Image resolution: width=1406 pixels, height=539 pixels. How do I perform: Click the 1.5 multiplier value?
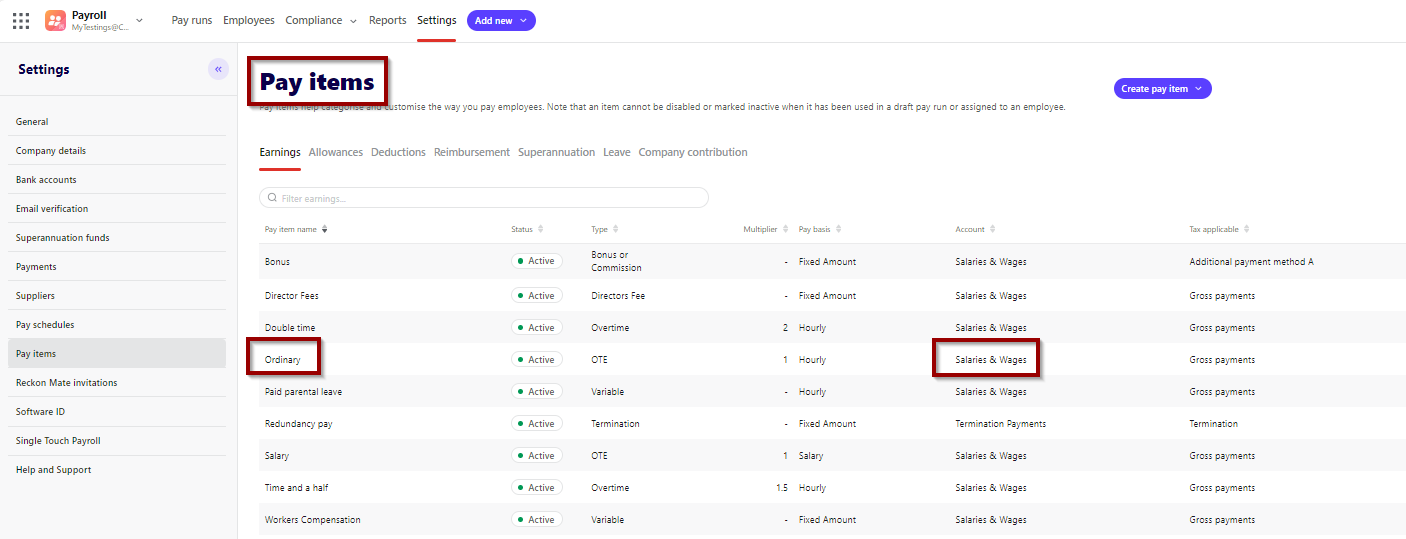782,488
